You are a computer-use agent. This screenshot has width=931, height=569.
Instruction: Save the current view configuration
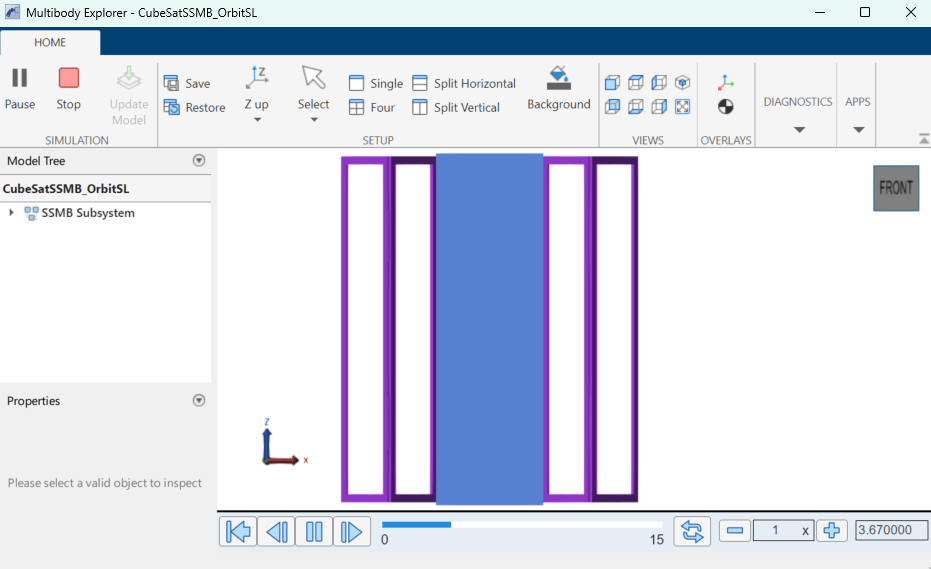tap(187, 83)
